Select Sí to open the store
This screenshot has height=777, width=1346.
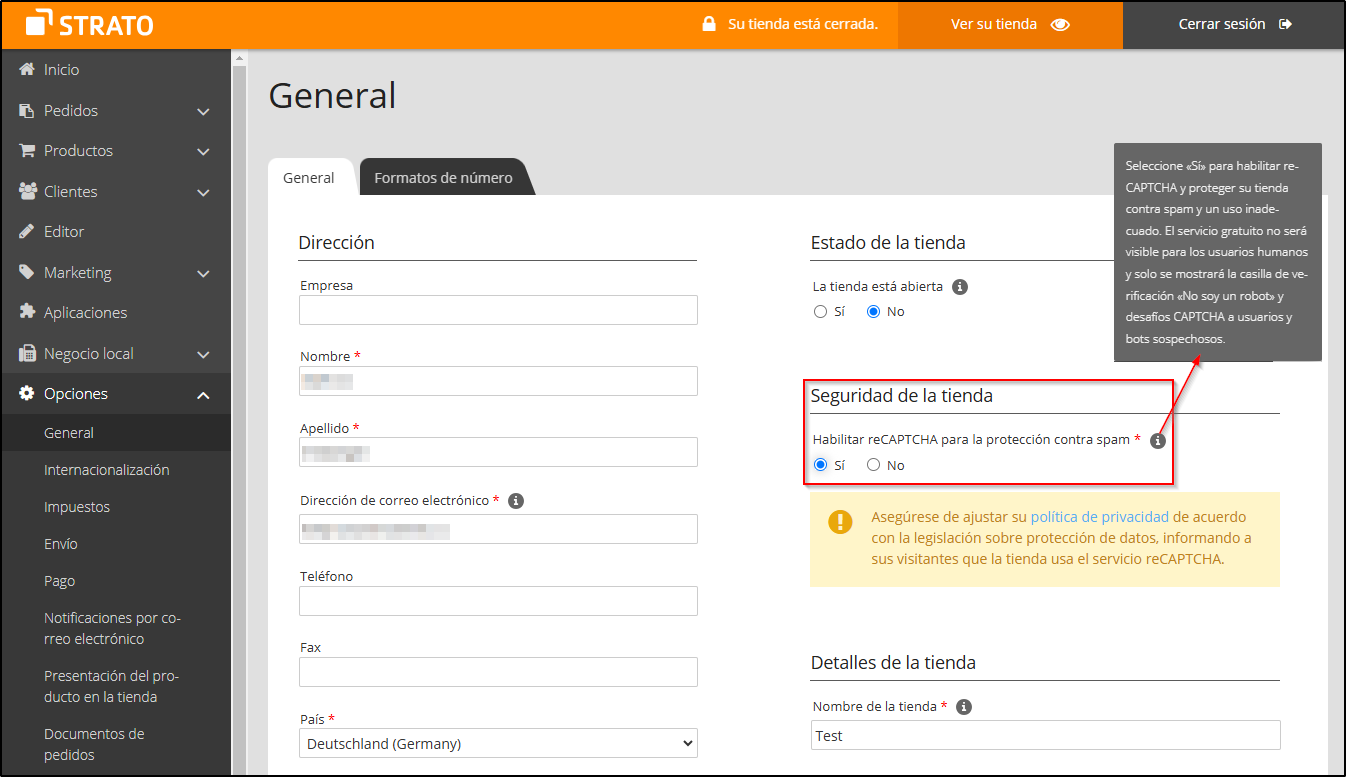coord(820,311)
